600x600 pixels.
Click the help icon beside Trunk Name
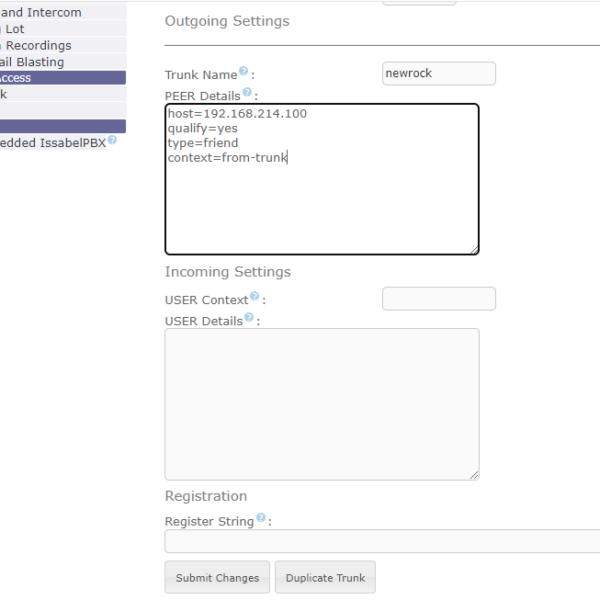click(244, 72)
